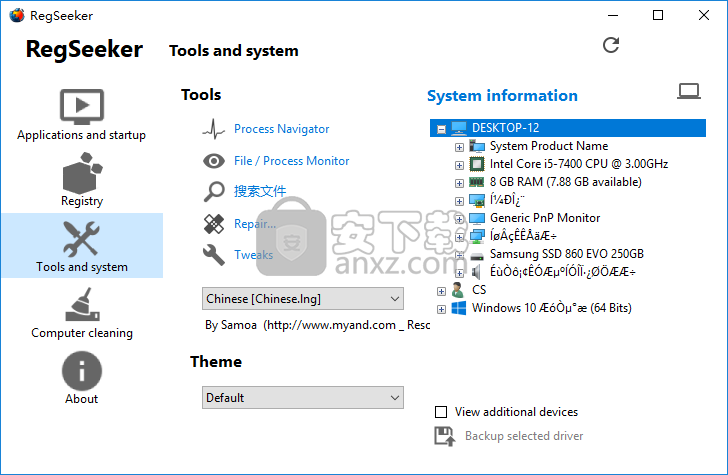Screen dimensions: 728x475
Task: Go to Registry label
Action: point(82,201)
